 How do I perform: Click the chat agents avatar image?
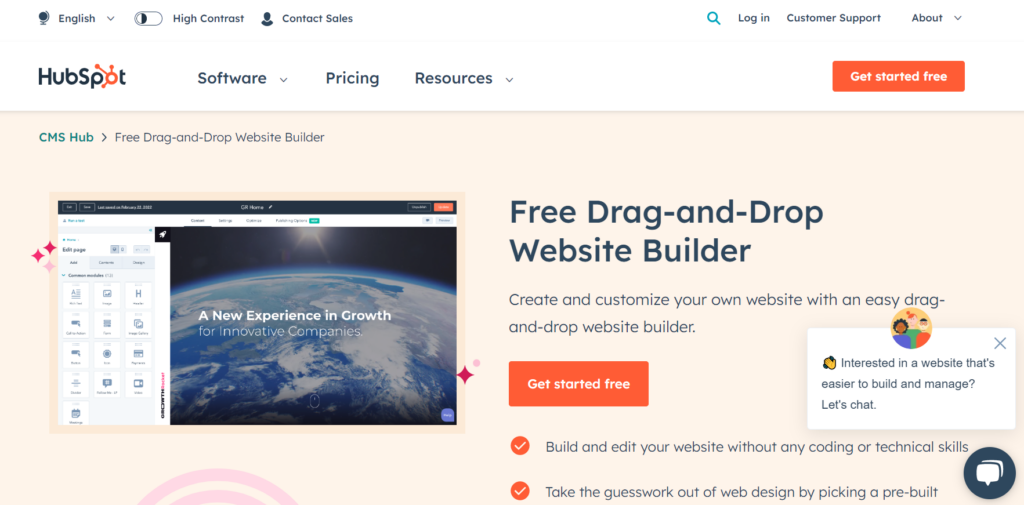[x=911, y=329]
